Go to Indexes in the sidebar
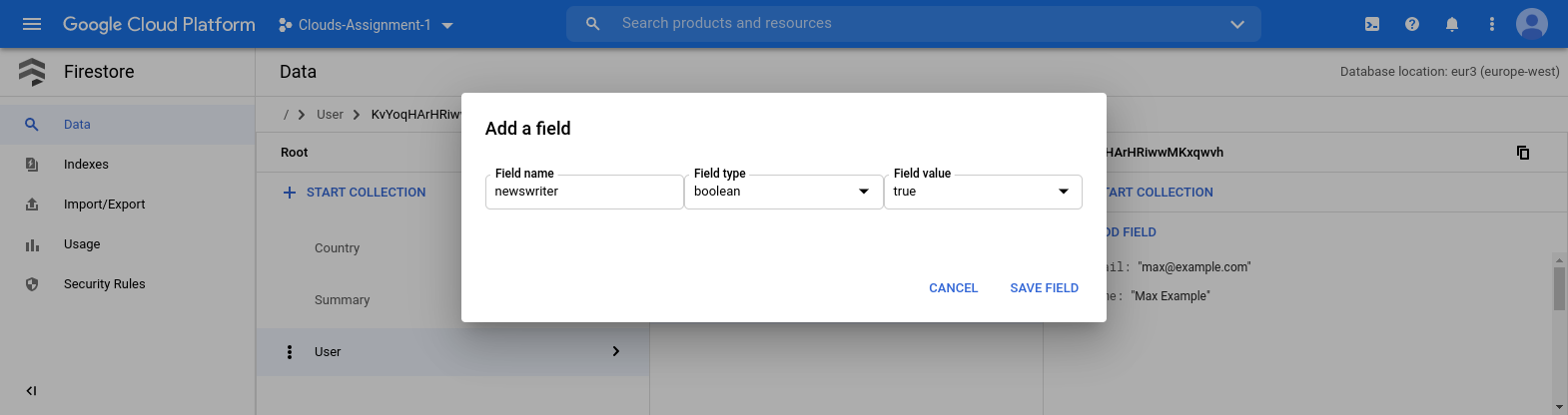Screen dimensions: 1568x415 point(86,165)
